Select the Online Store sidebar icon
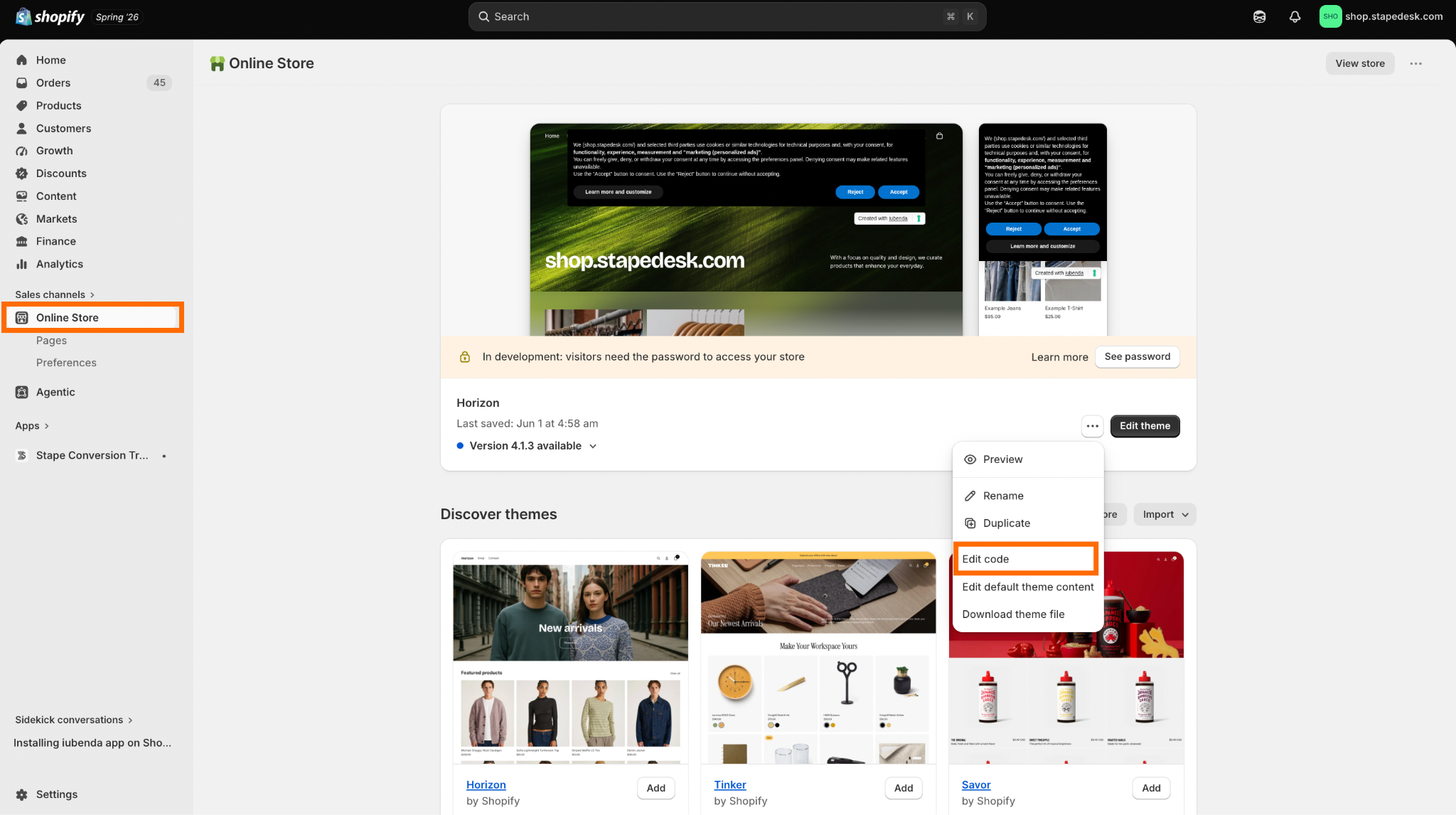 [22, 317]
